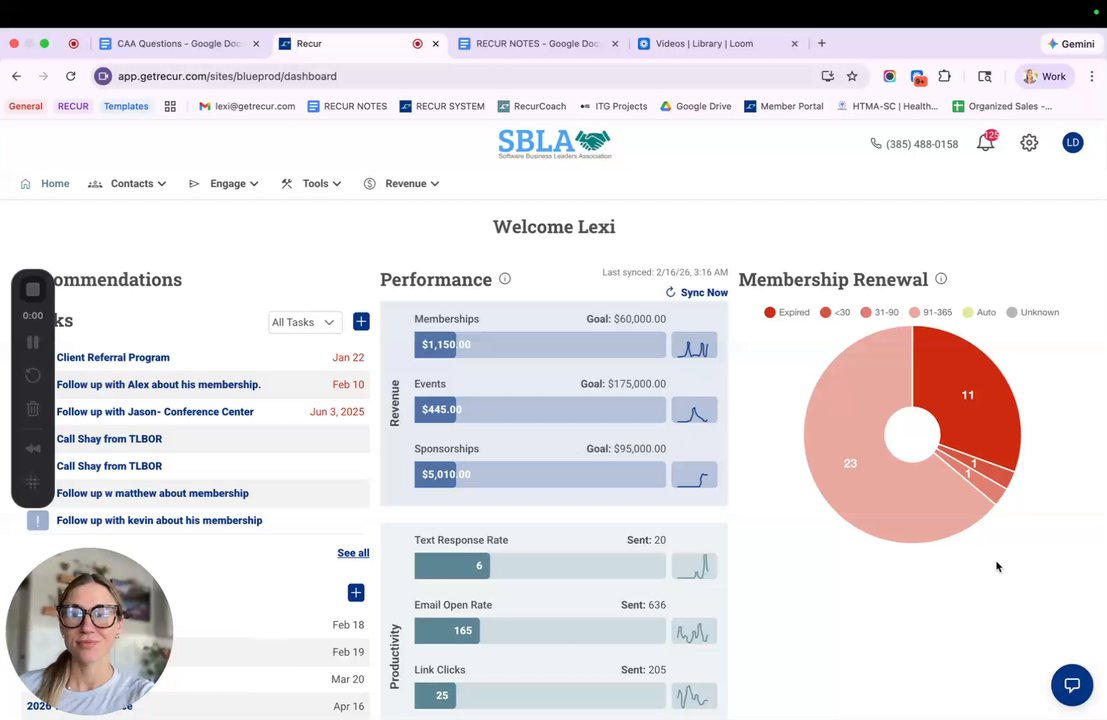Viewport: 1107px width, 720px height.
Task: Open Sponsorships trend sparkline chart
Action: coord(694,475)
